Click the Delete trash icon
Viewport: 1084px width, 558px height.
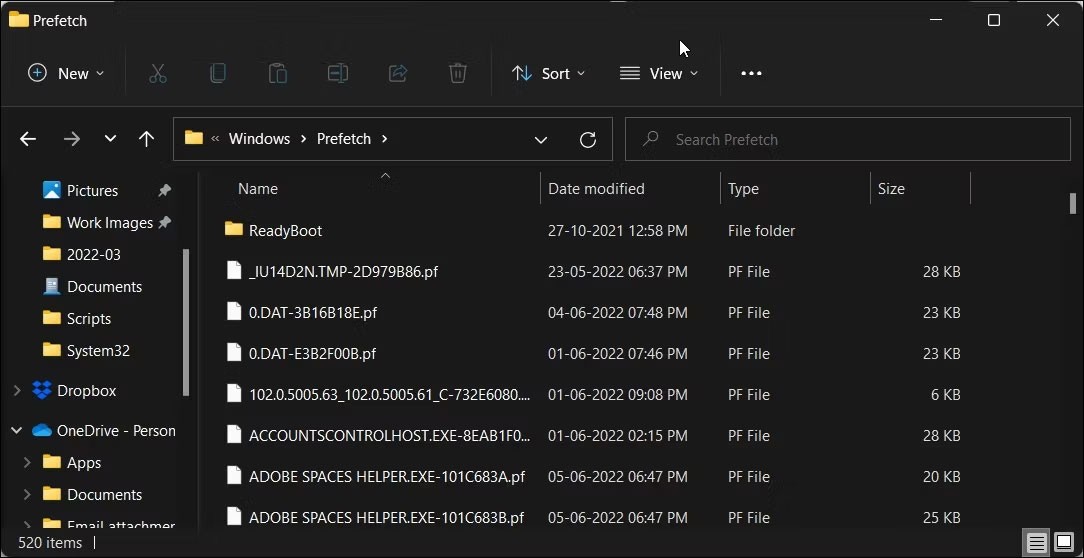tap(457, 73)
